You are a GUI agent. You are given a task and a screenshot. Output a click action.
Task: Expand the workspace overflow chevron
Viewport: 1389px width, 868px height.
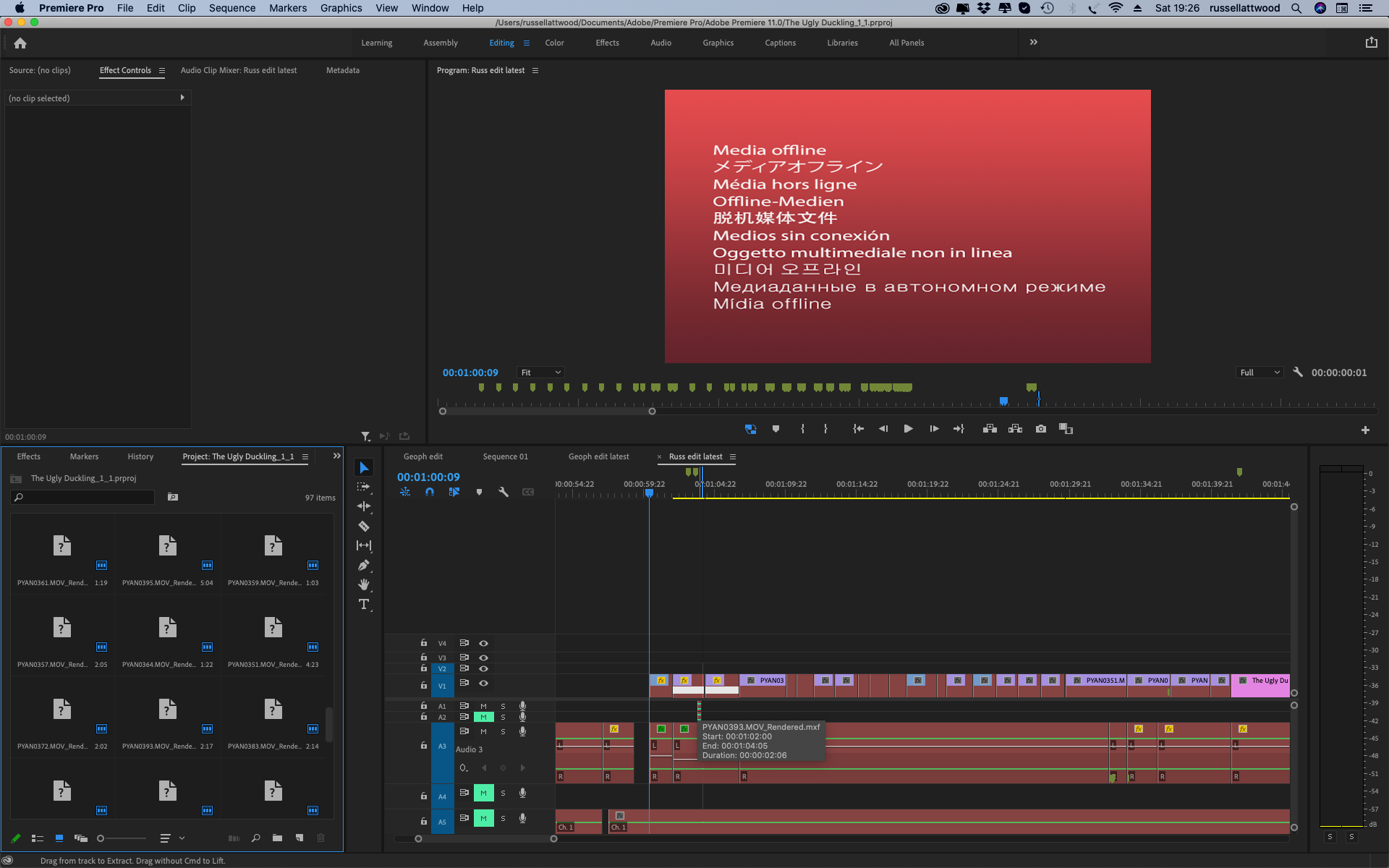[1033, 42]
